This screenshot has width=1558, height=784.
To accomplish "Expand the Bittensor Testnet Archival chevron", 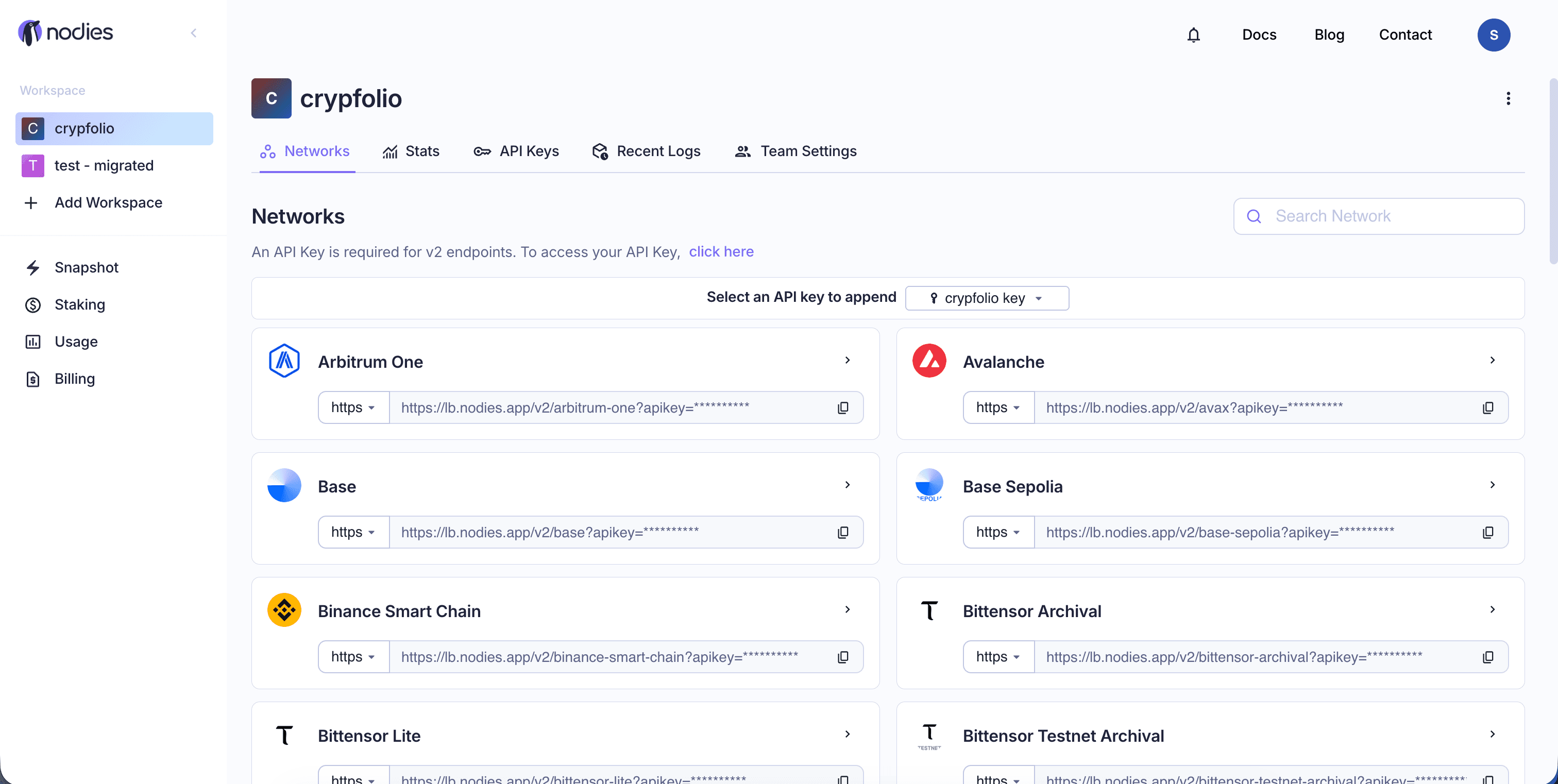I will click(1492, 734).
